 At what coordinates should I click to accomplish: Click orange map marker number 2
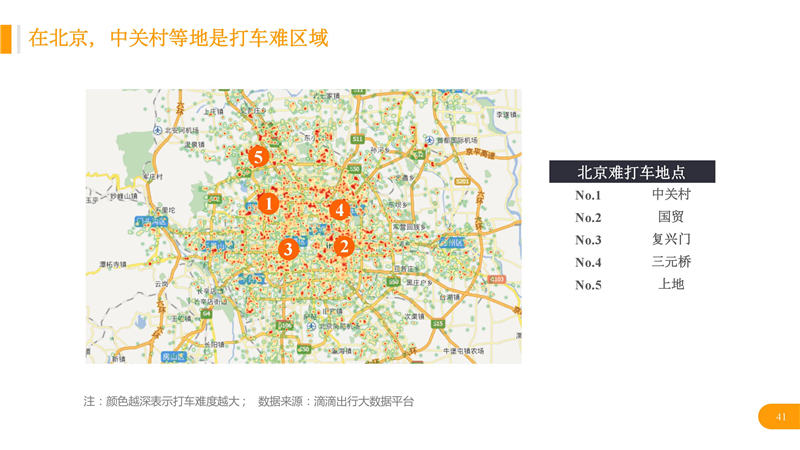click(x=344, y=244)
